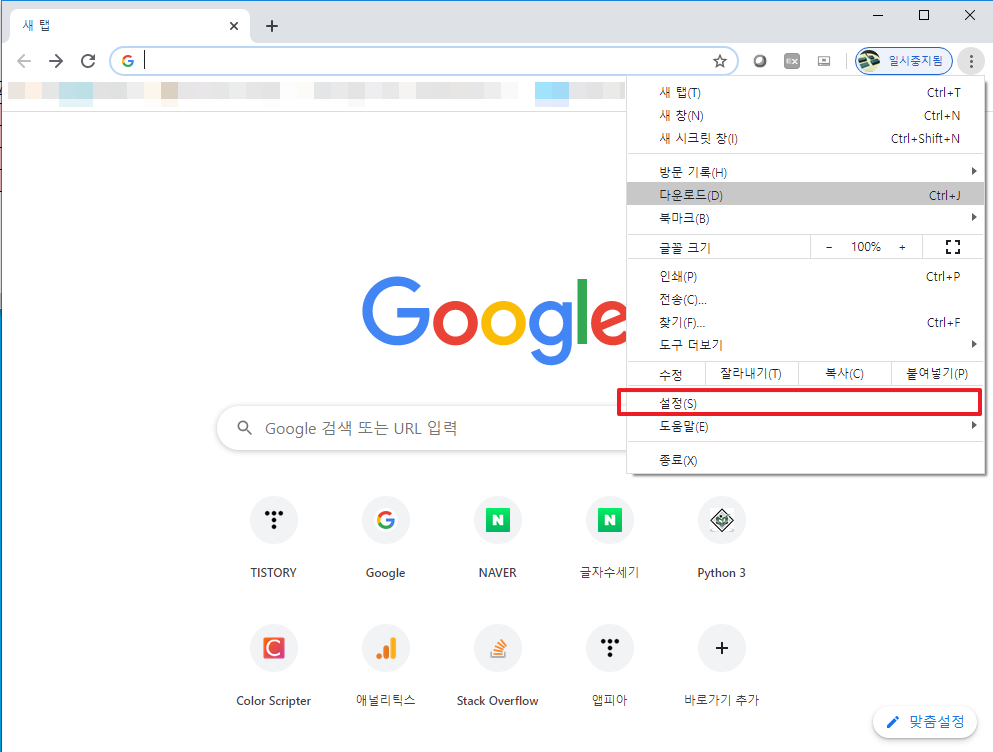The width and height of the screenshot is (993, 752).
Task: Open the 일시중지됨 profile button
Action: click(904, 61)
